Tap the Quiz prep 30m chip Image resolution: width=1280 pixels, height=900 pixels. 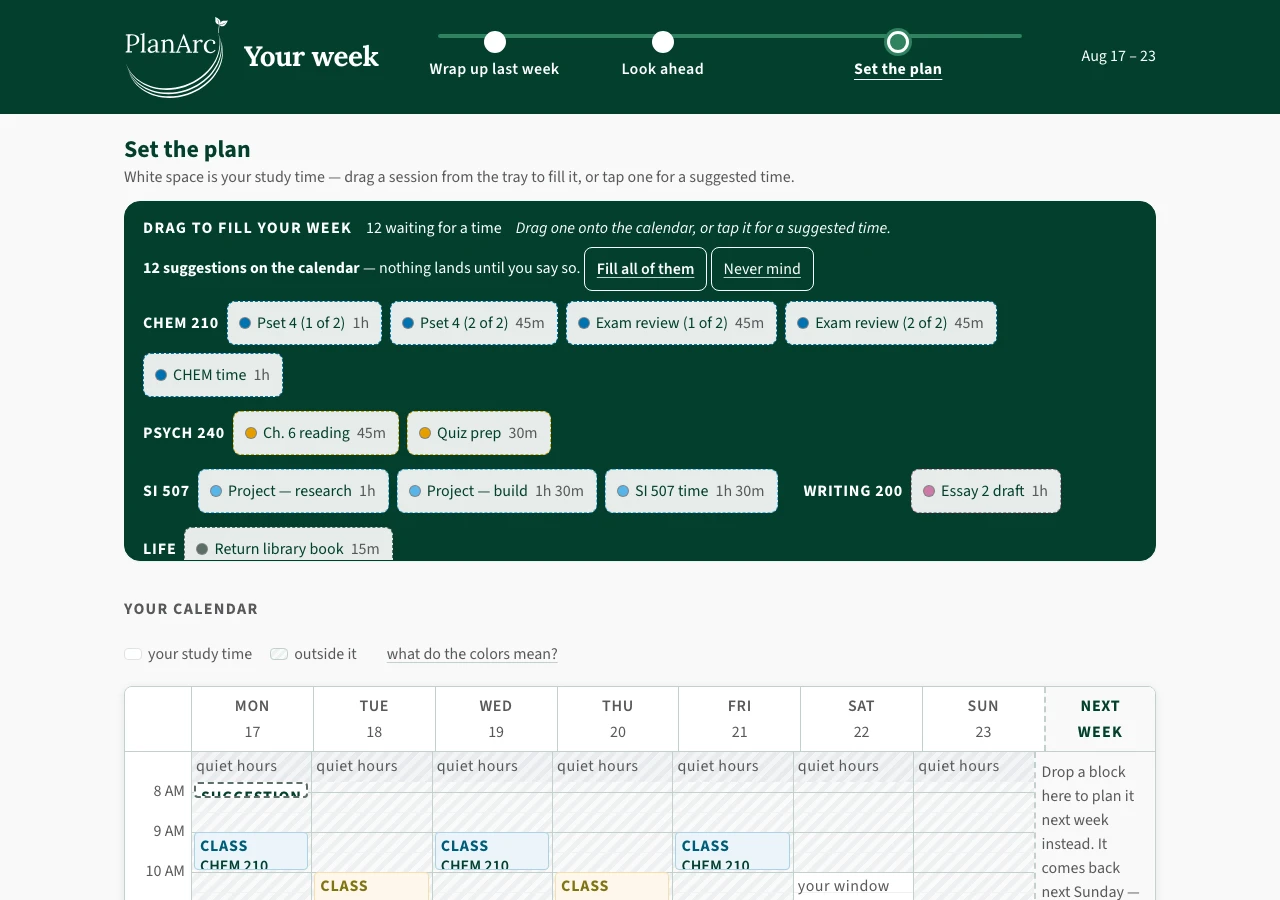click(479, 433)
